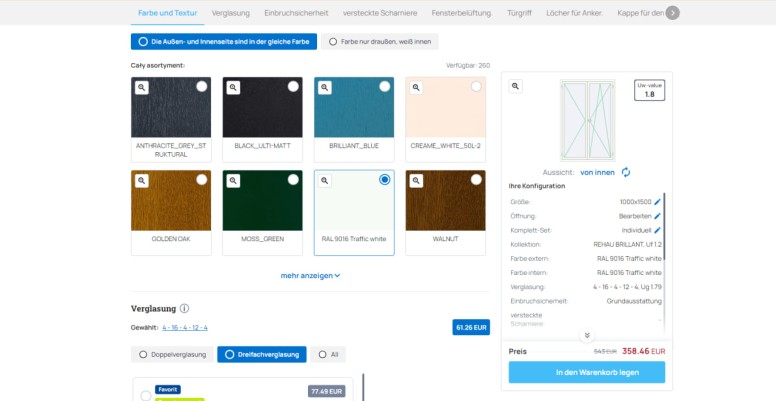Edit the Öffnung 'Bearbeiten' pencil
Screen dimensions: 776x401
tap(657, 216)
